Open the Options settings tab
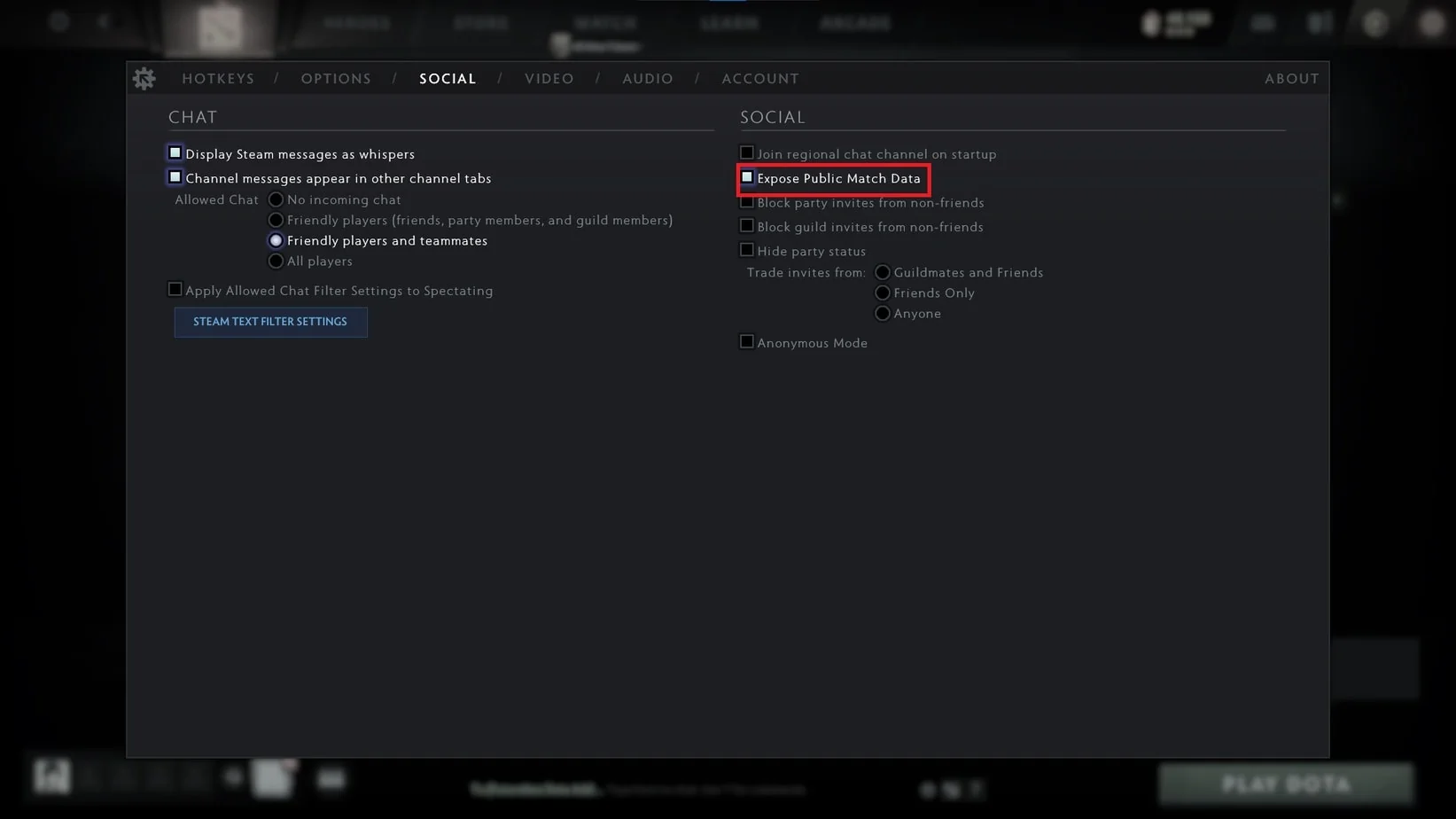 [336, 79]
